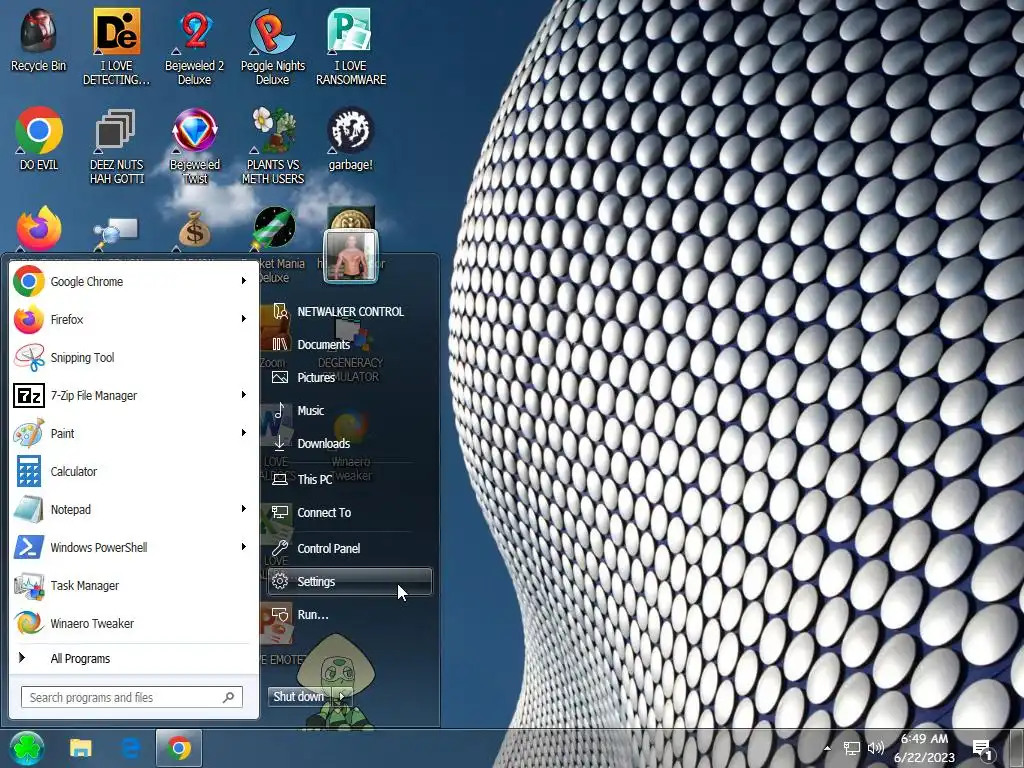Open Connect To from the Start menu

pos(349,513)
